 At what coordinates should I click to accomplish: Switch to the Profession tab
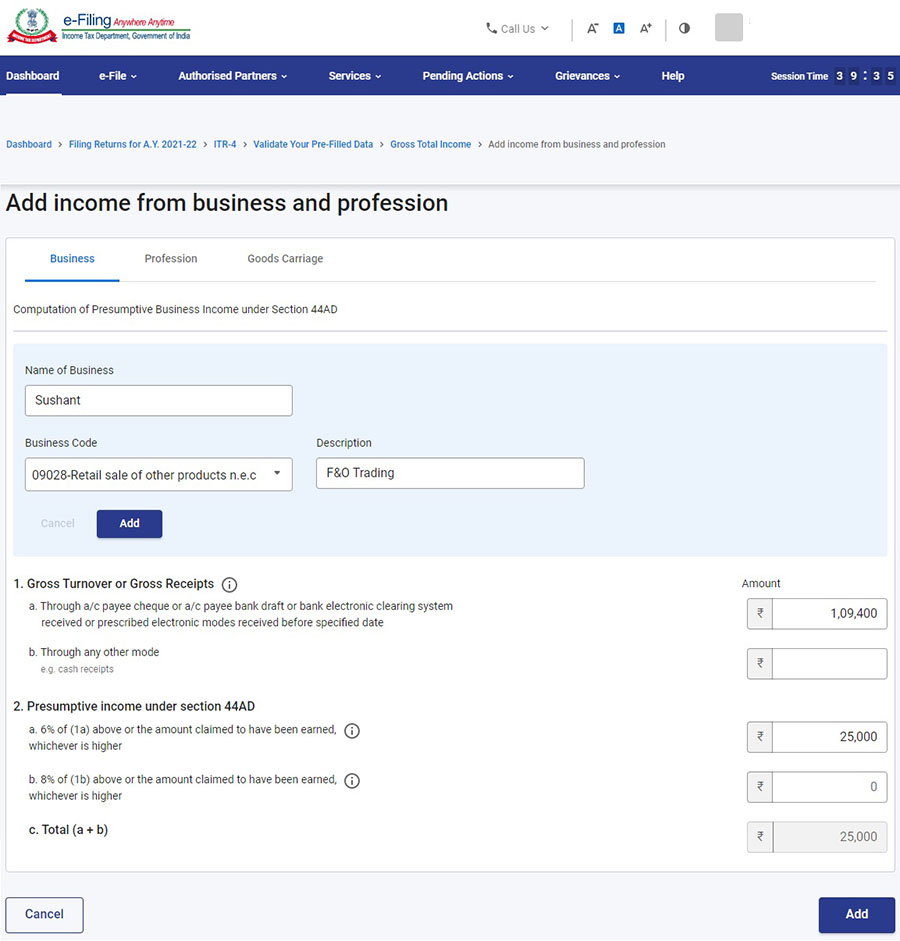(170, 258)
